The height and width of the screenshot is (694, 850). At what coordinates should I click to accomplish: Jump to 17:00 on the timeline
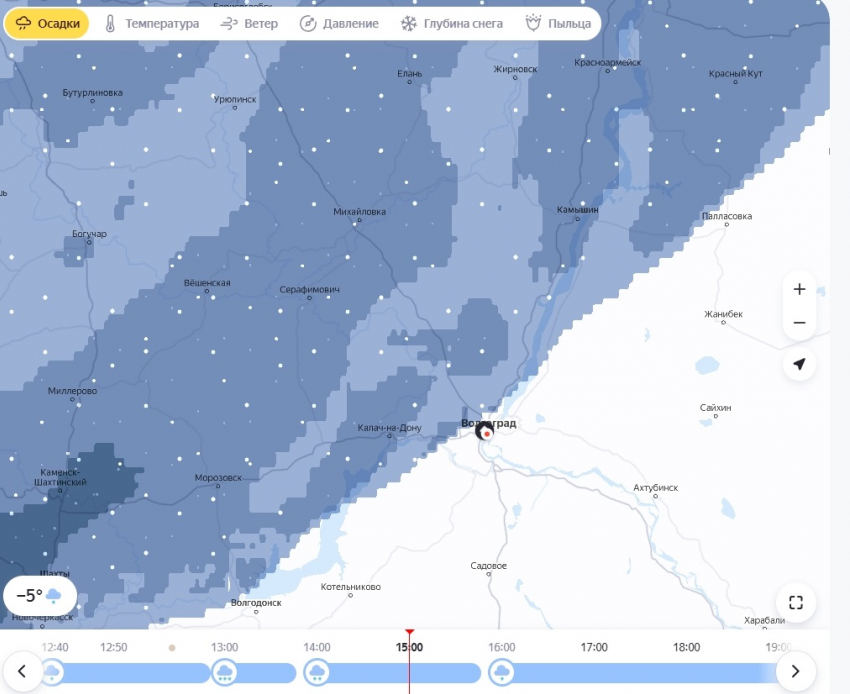click(594, 647)
